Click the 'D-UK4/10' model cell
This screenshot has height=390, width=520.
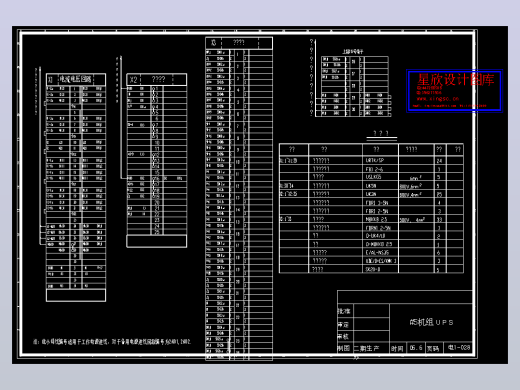pyautogui.click(x=375, y=236)
